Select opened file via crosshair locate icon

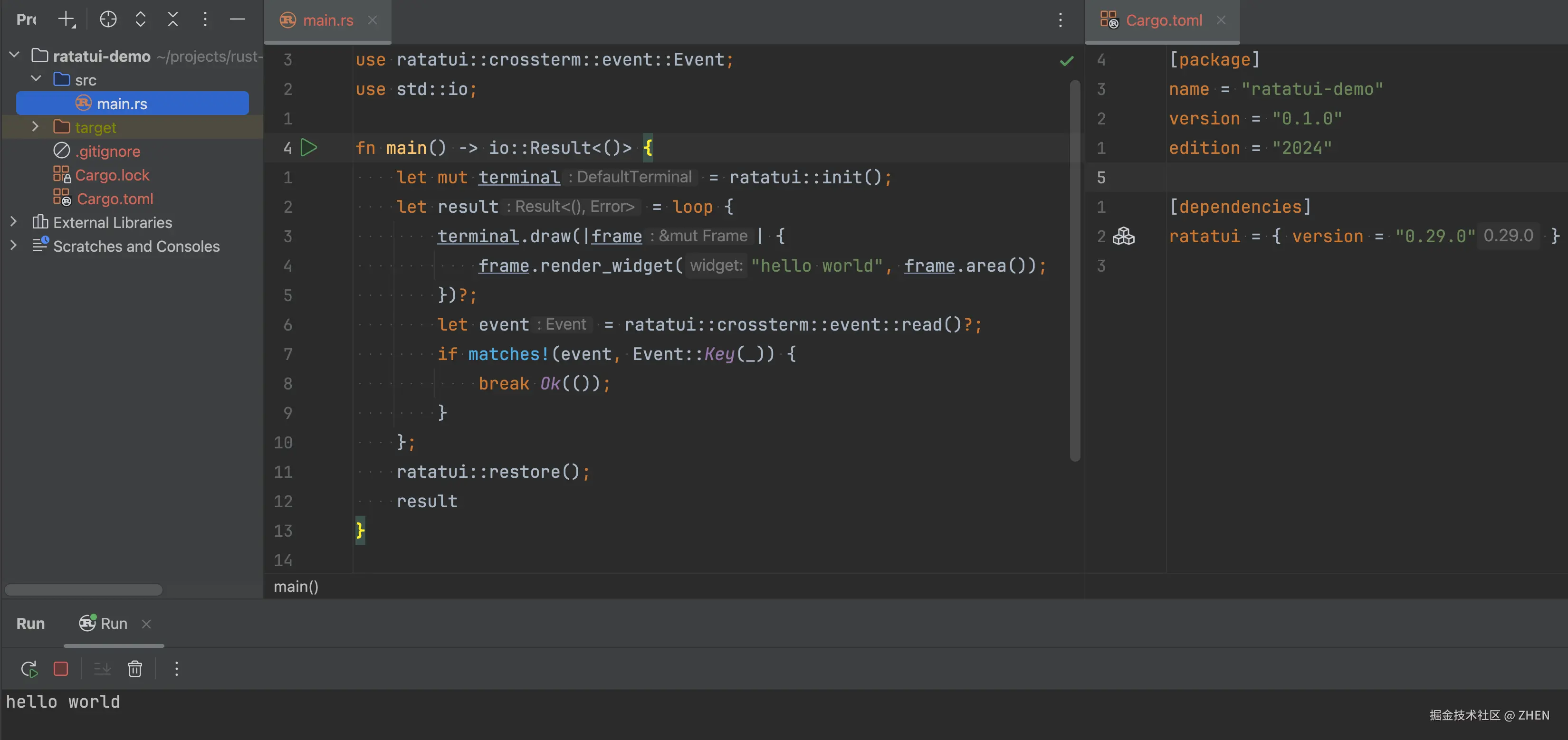(108, 19)
